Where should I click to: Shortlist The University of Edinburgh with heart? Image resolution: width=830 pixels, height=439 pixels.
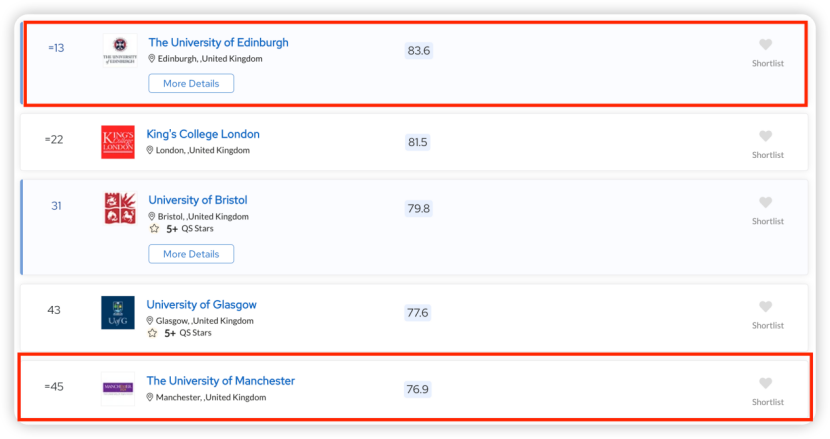766,45
